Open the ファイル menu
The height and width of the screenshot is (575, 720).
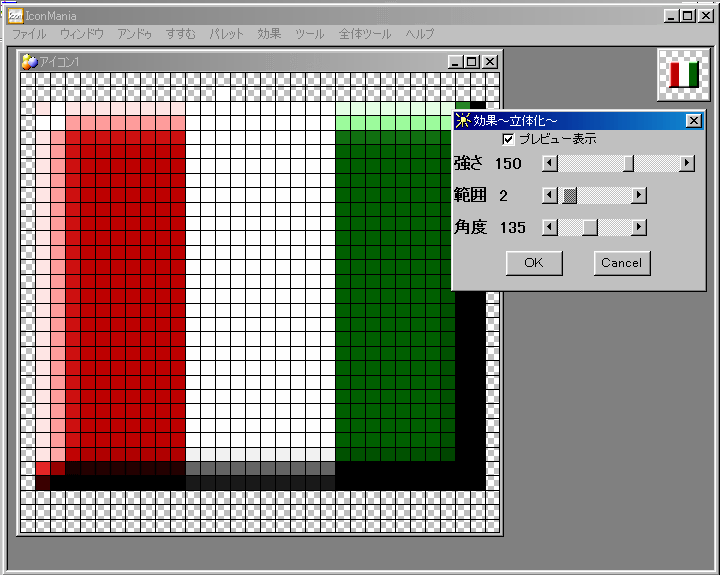(x=29, y=34)
